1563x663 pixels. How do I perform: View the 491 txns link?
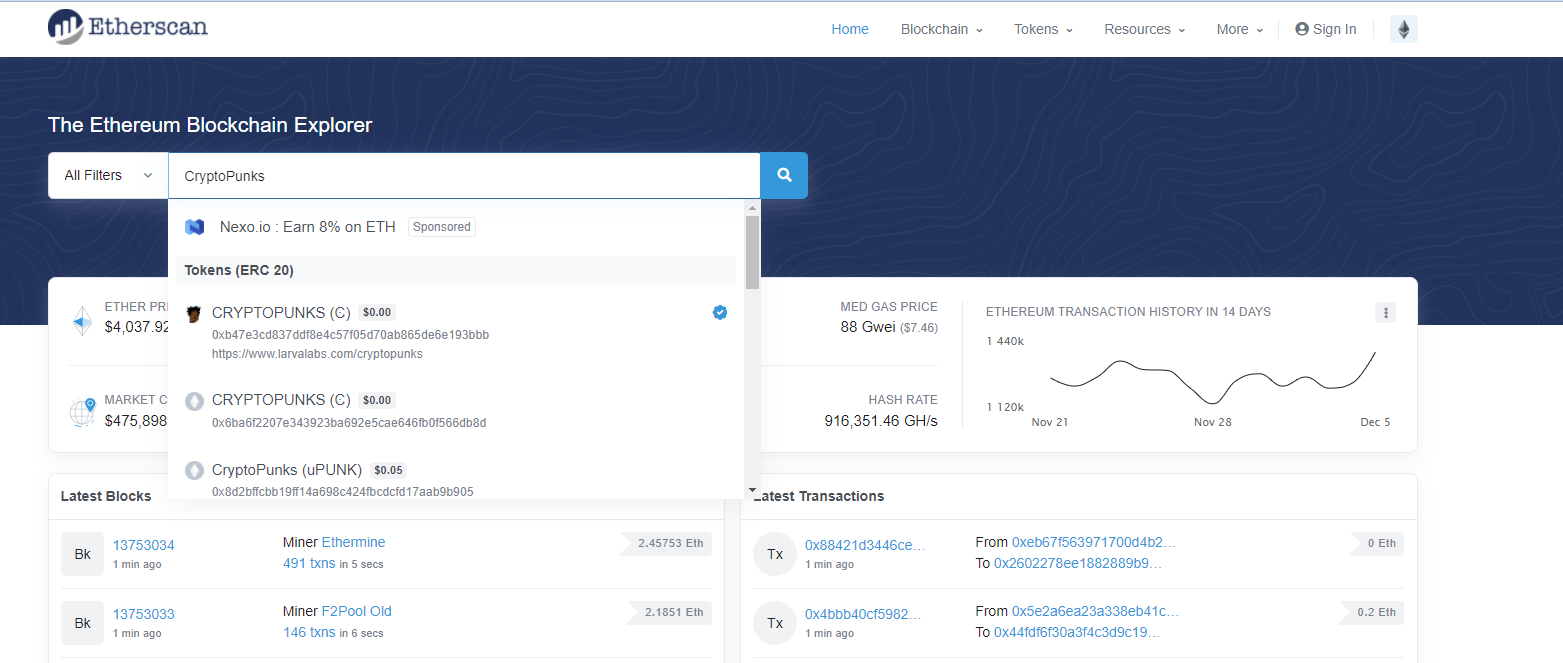click(x=309, y=563)
